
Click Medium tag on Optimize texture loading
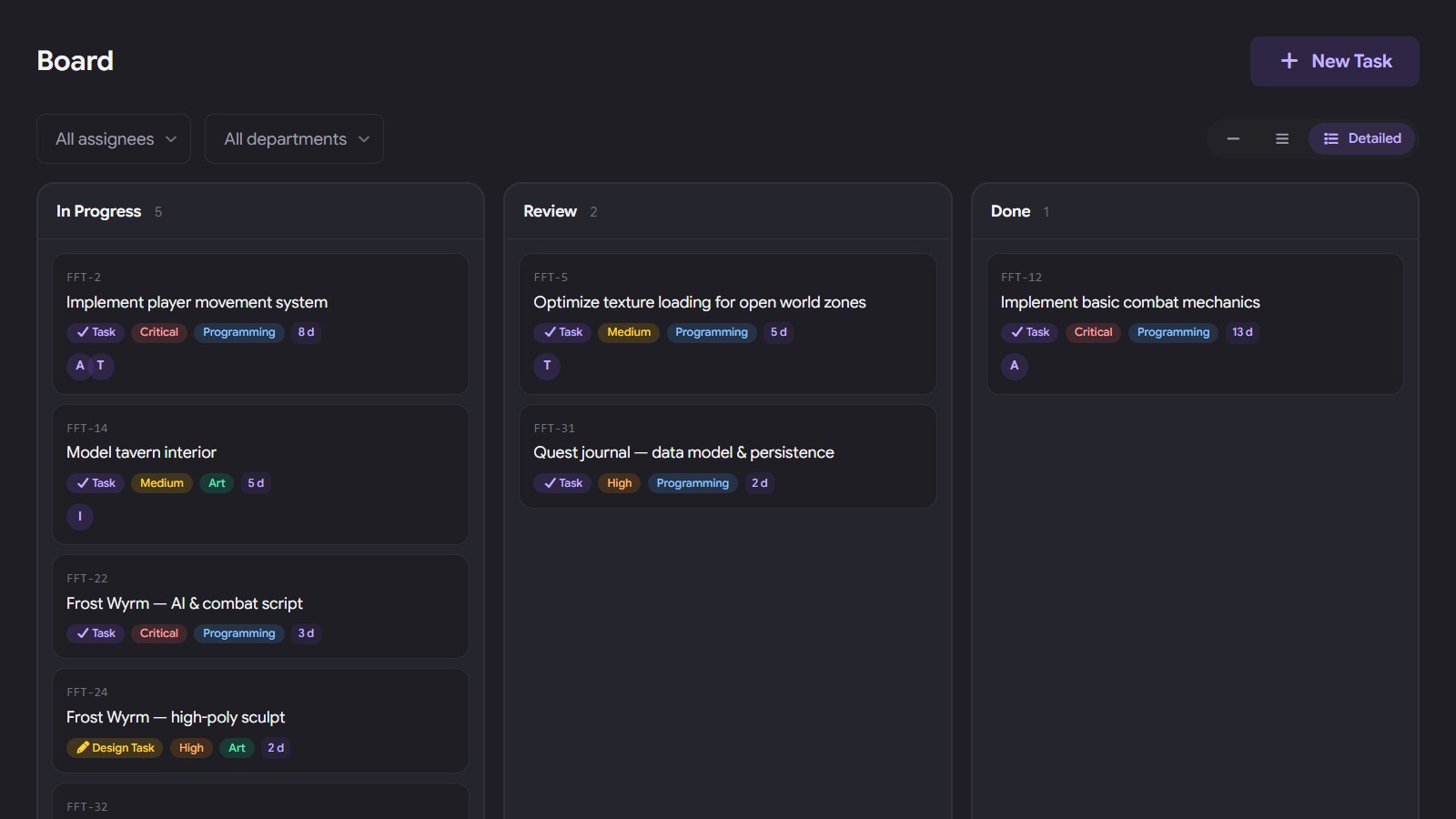tap(629, 332)
